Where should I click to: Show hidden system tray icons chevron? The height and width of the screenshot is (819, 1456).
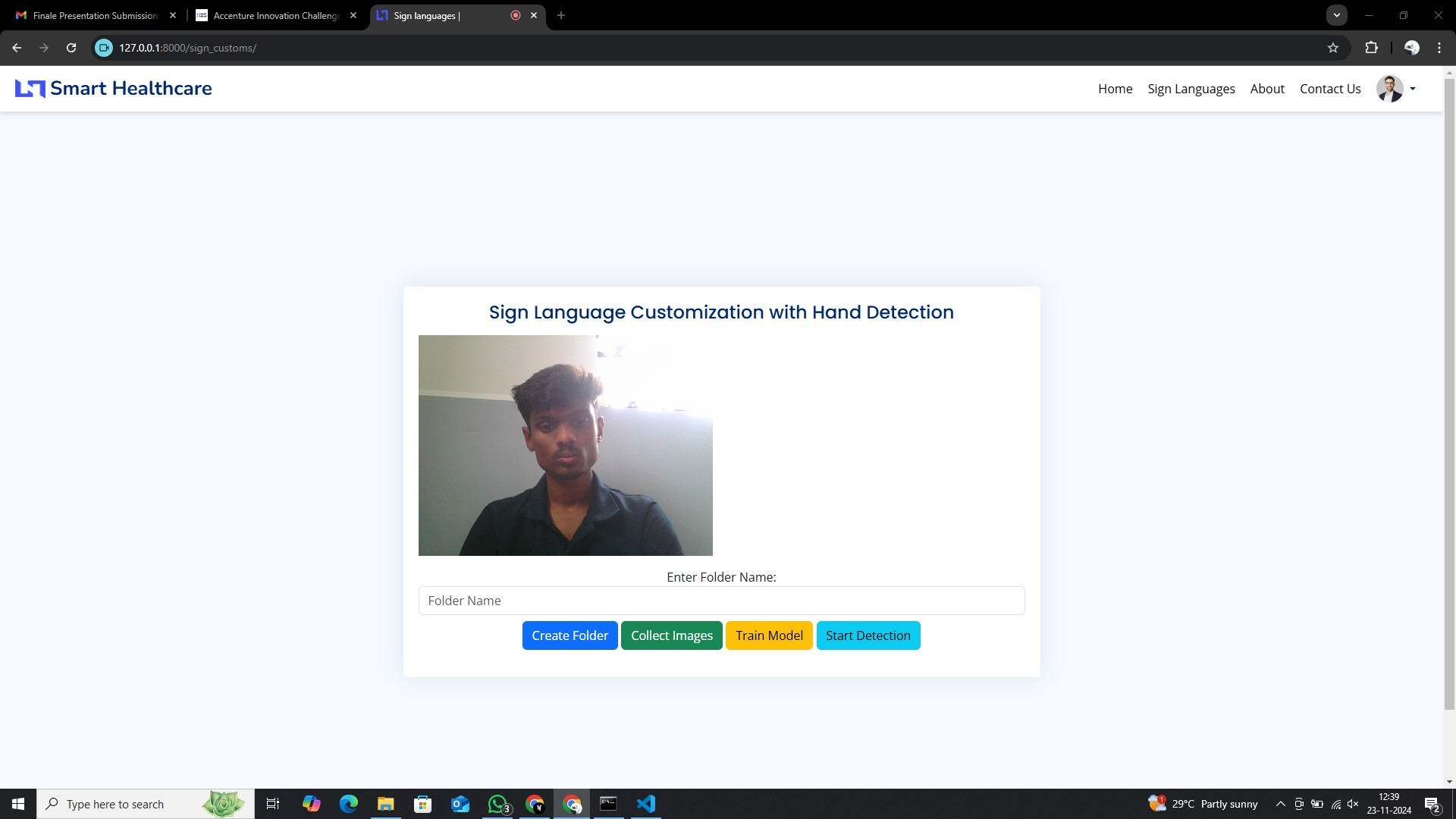coord(1280,804)
